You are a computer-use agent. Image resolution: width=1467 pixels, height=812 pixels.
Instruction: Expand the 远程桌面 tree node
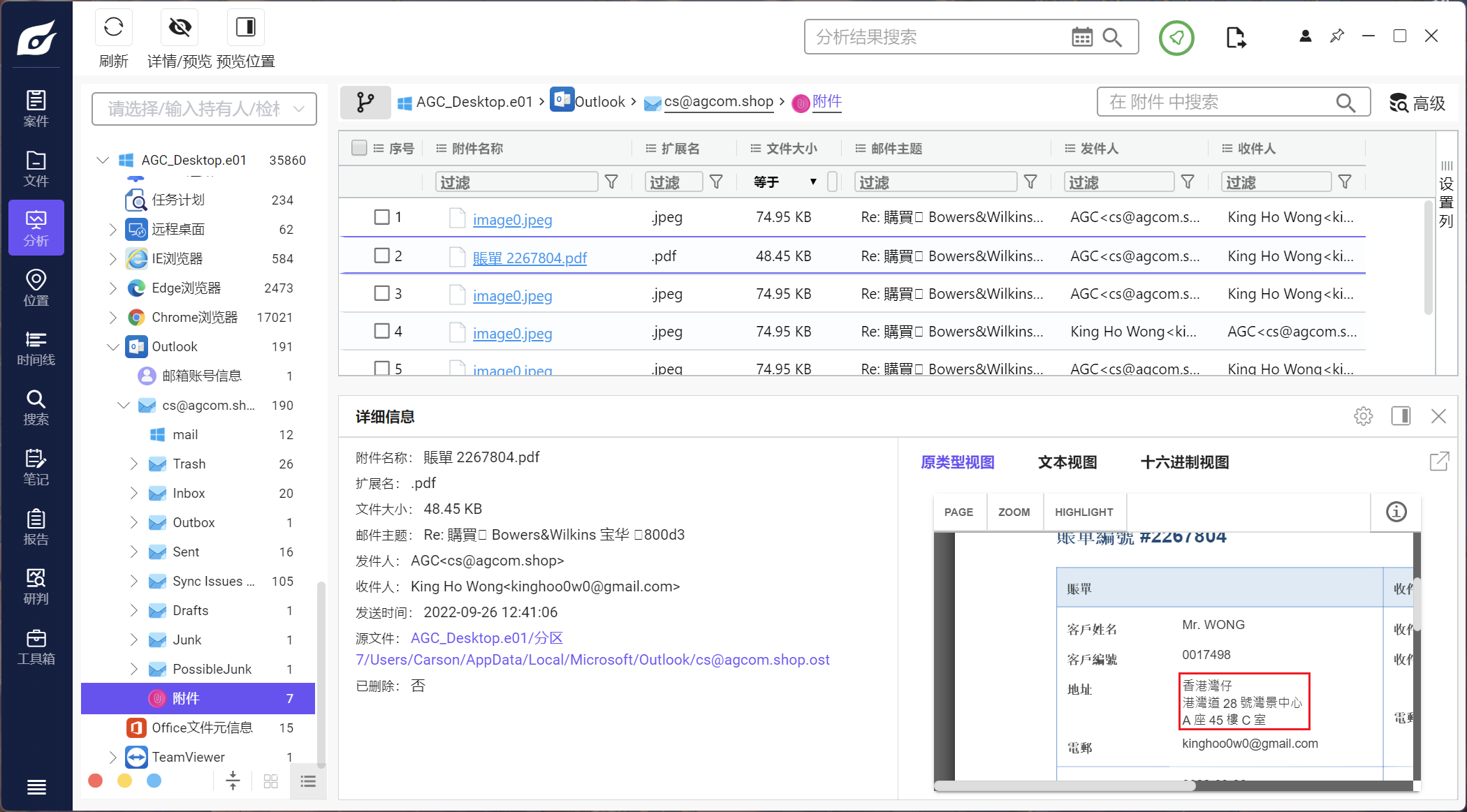[x=112, y=229]
